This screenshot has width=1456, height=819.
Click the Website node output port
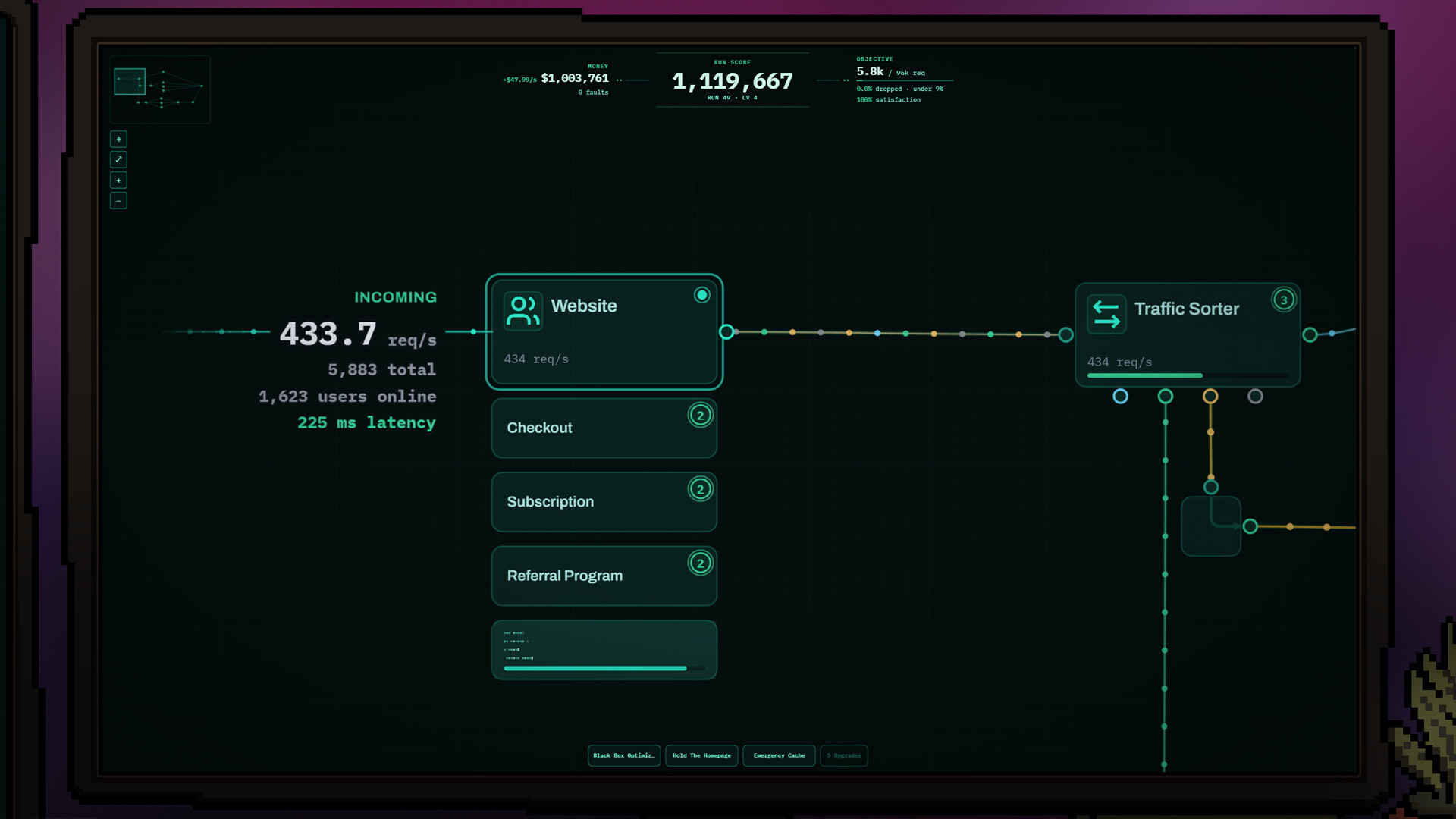[x=726, y=331]
